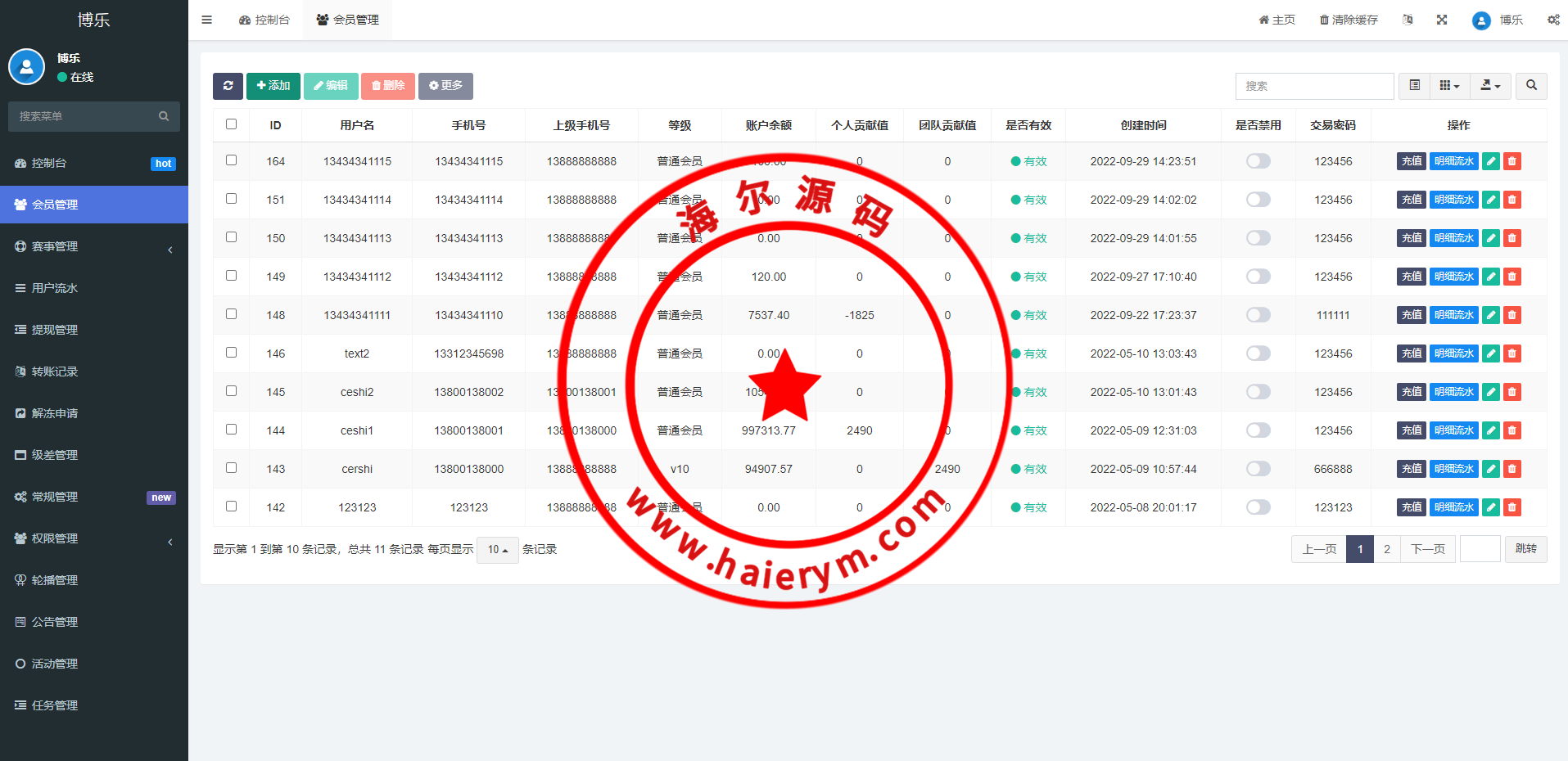Switch to the 控制台 tab
Screen dimensions: 1568x761
264,20
